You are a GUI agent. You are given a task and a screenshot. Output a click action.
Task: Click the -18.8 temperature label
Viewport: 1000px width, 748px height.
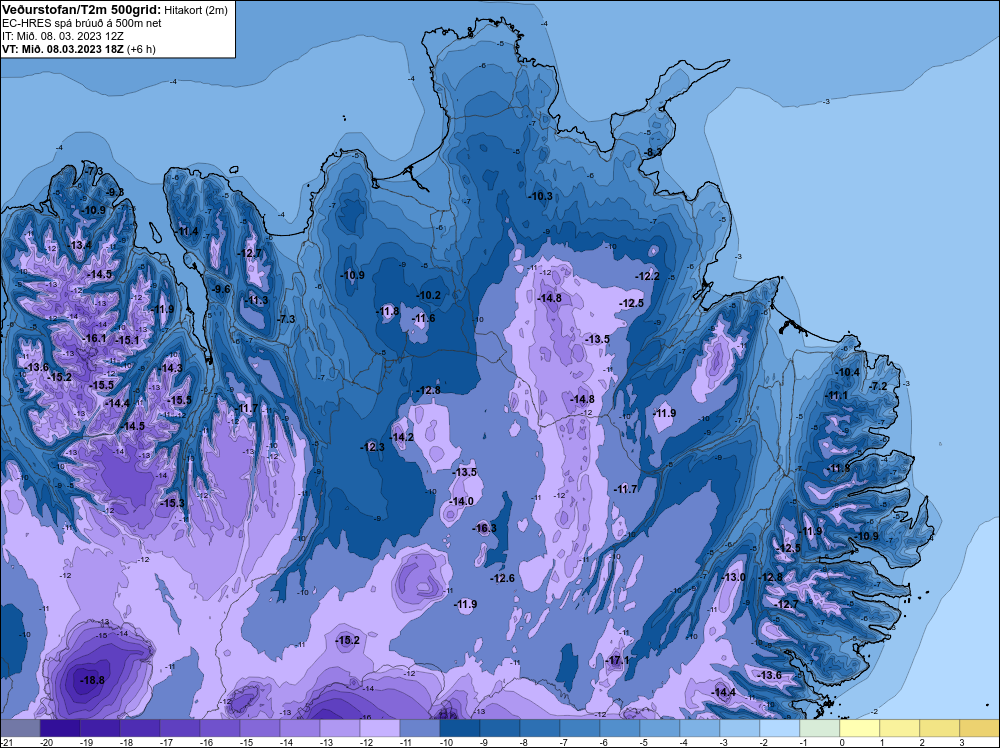tap(92, 680)
